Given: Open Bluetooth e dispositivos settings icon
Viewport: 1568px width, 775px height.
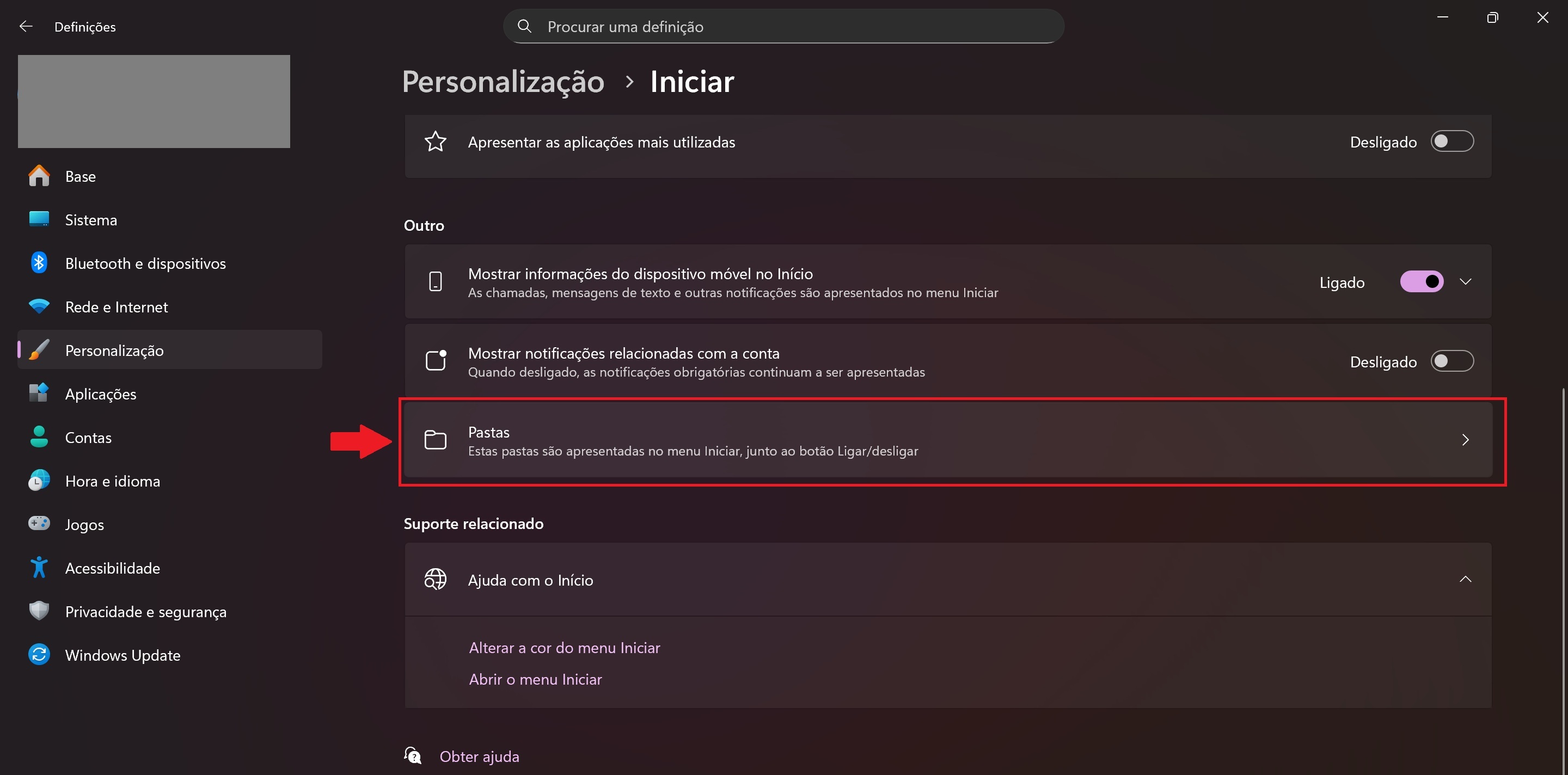Looking at the screenshot, I should pyautogui.click(x=39, y=263).
